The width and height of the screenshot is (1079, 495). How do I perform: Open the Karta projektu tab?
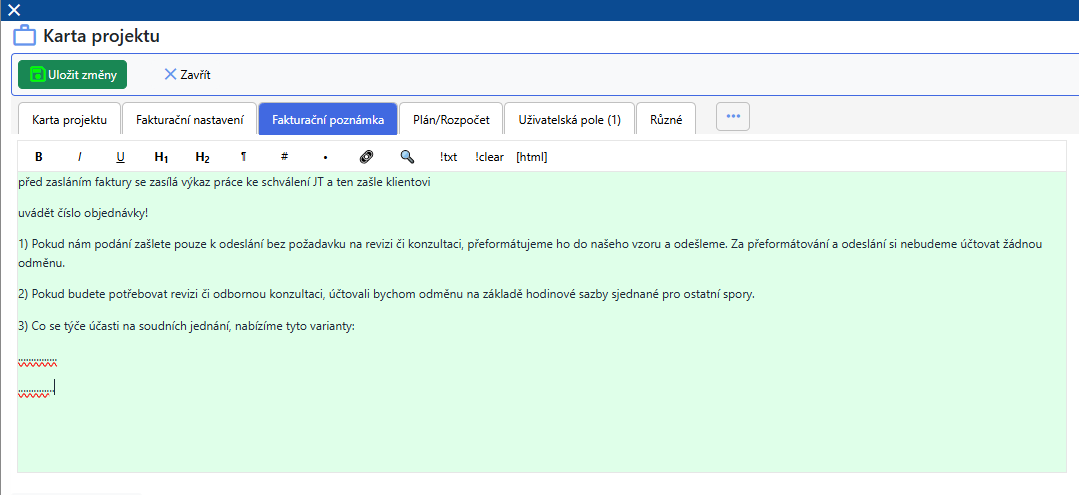point(69,119)
